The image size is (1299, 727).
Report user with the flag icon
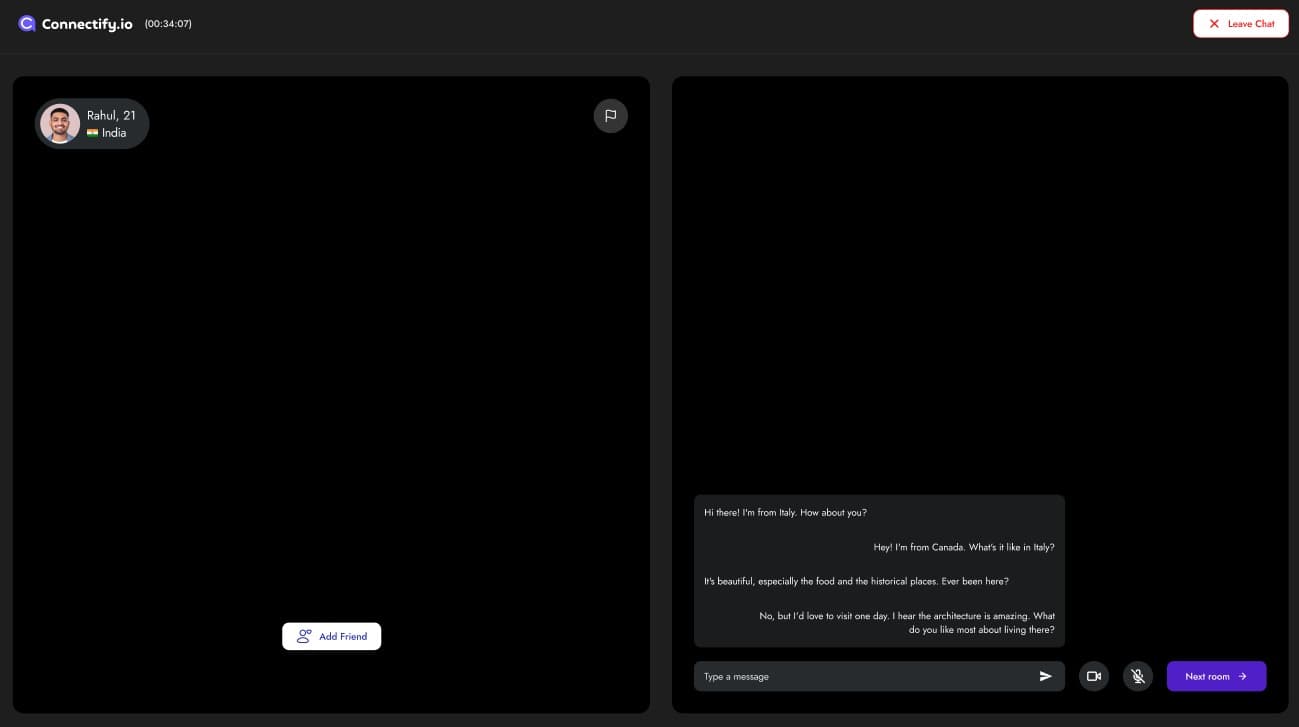coord(610,116)
